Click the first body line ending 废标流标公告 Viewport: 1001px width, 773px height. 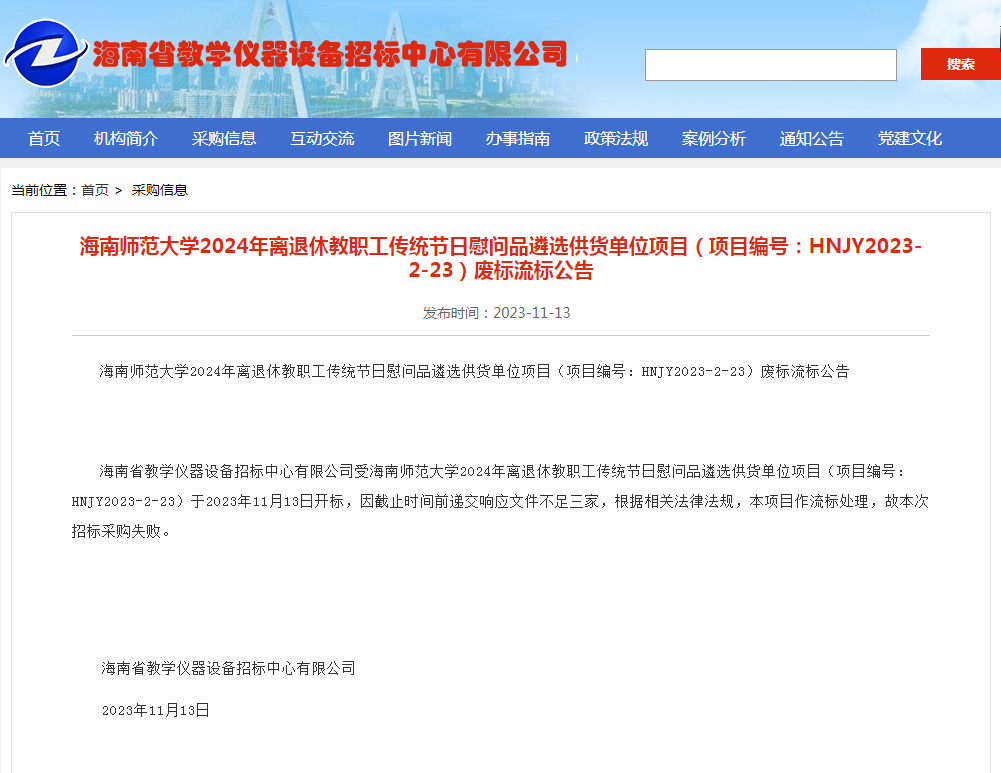coord(474,371)
